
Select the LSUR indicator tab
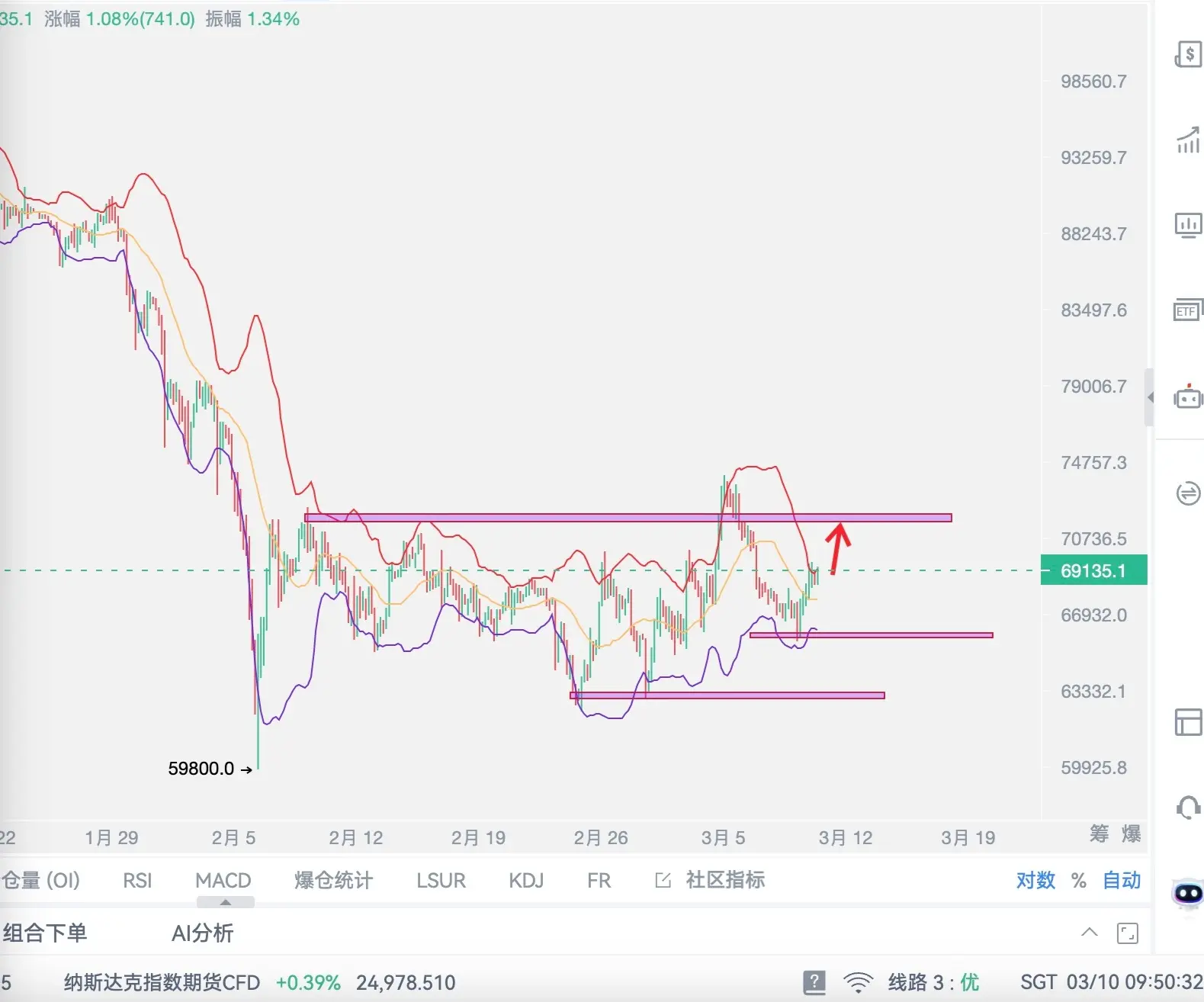tap(441, 881)
